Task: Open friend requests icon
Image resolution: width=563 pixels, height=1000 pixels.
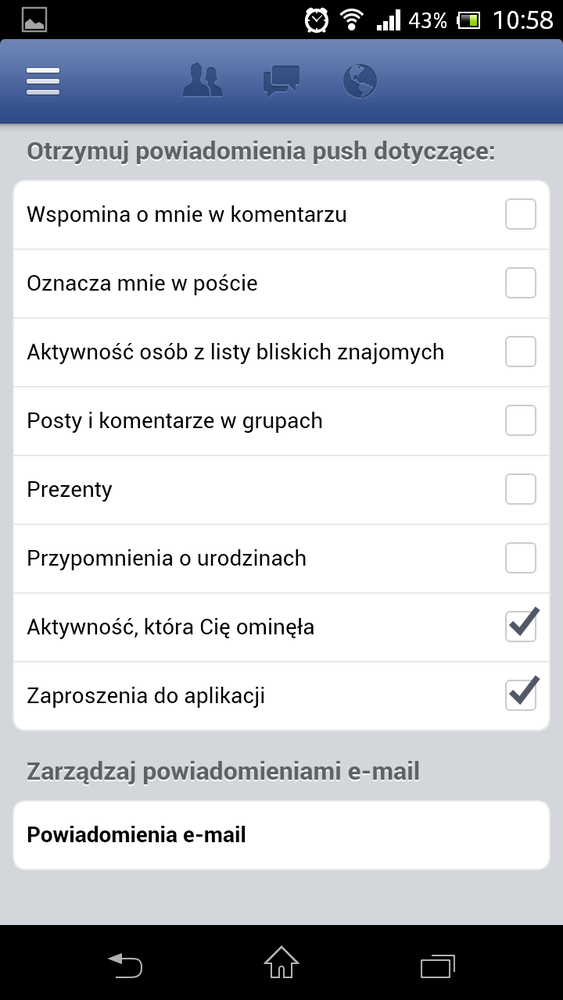Action: pyautogui.click(x=203, y=81)
